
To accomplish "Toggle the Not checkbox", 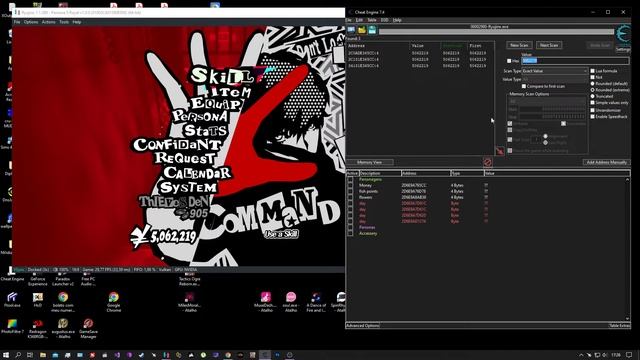I will [x=593, y=77].
